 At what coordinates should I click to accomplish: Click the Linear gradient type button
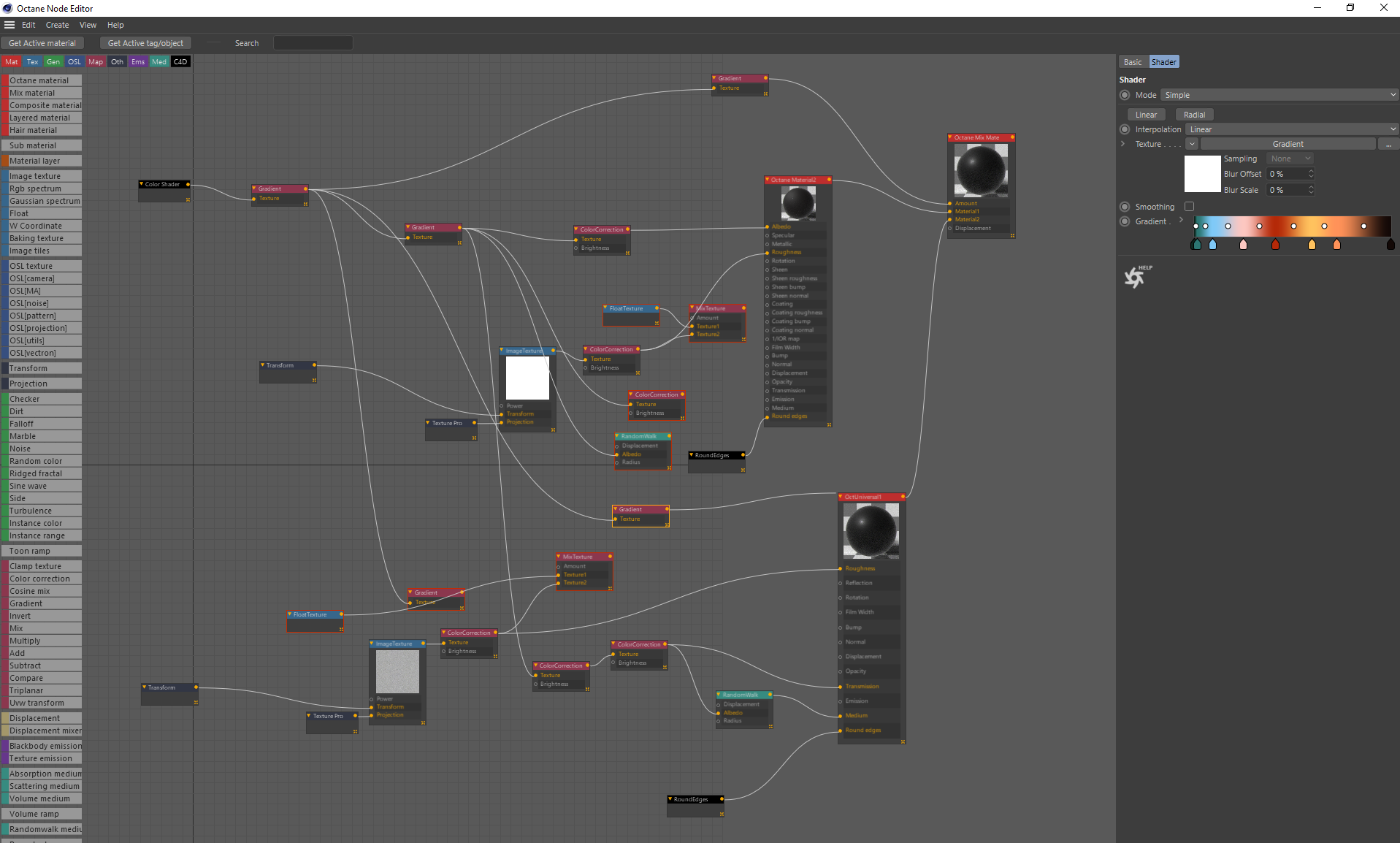click(x=1146, y=115)
